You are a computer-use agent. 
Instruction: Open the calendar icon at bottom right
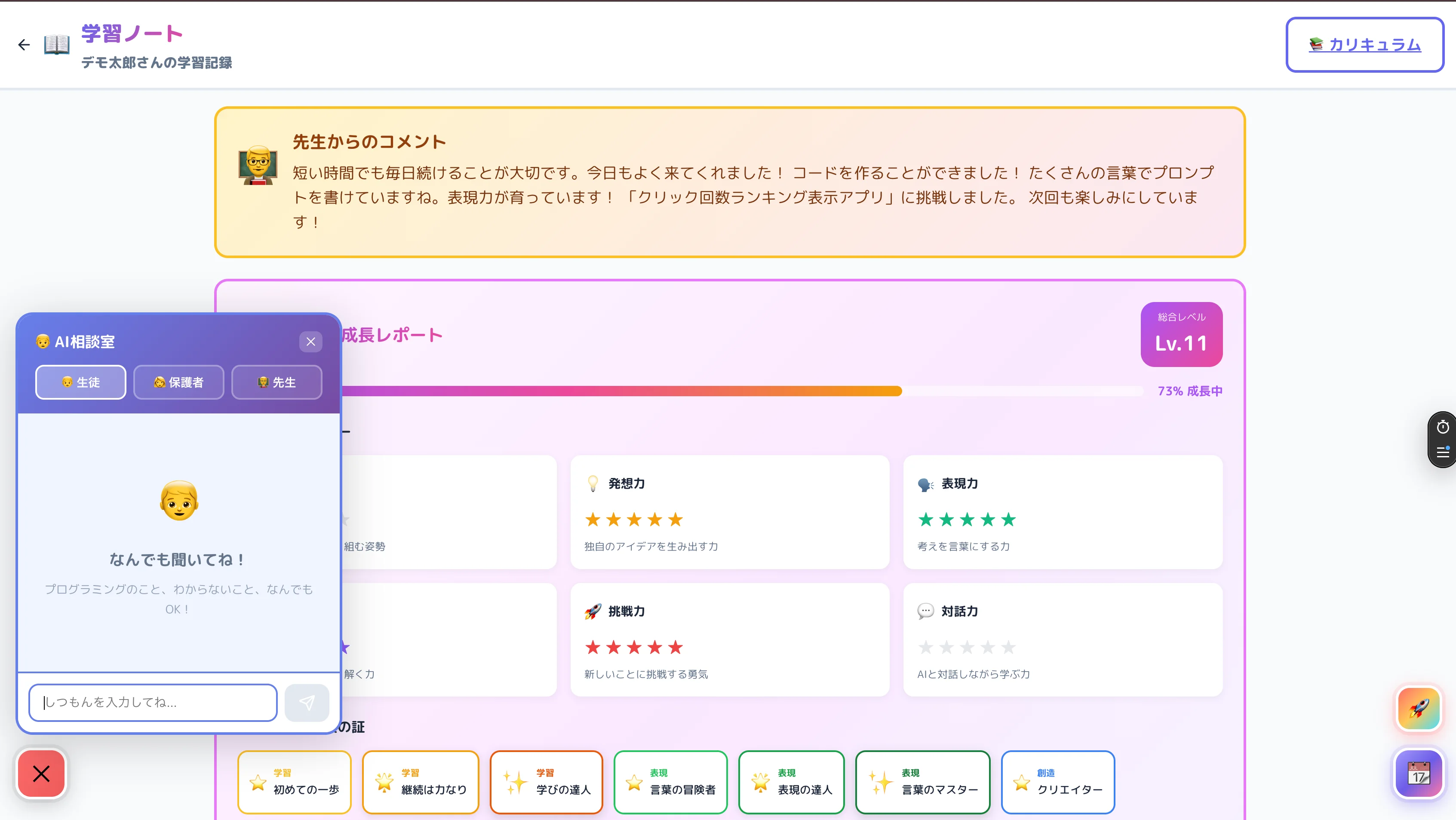point(1419,774)
